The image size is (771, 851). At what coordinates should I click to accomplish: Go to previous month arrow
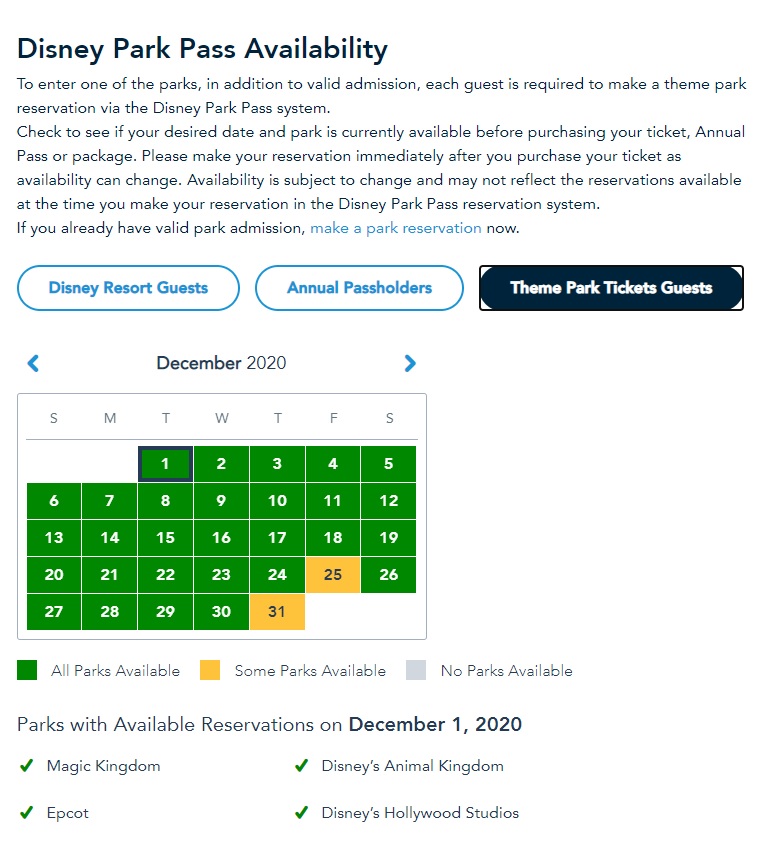[x=33, y=363]
